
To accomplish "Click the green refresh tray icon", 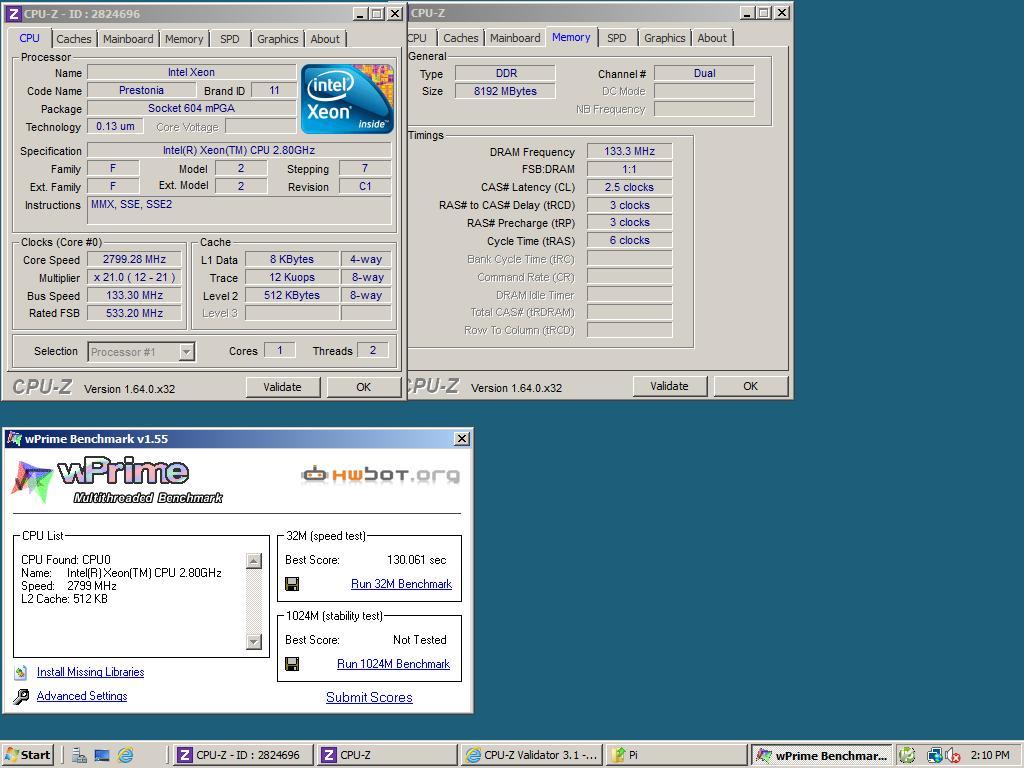I will [x=907, y=756].
